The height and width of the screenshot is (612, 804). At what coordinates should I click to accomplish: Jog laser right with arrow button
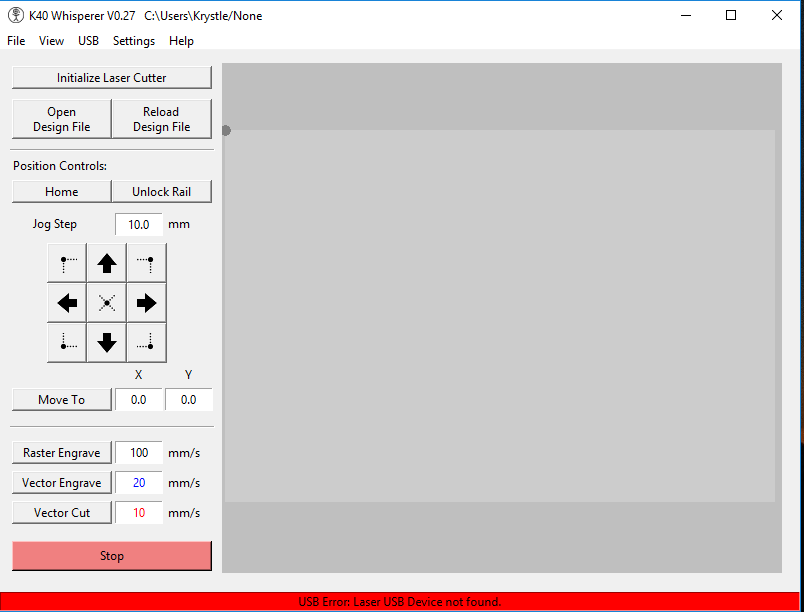click(147, 303)
